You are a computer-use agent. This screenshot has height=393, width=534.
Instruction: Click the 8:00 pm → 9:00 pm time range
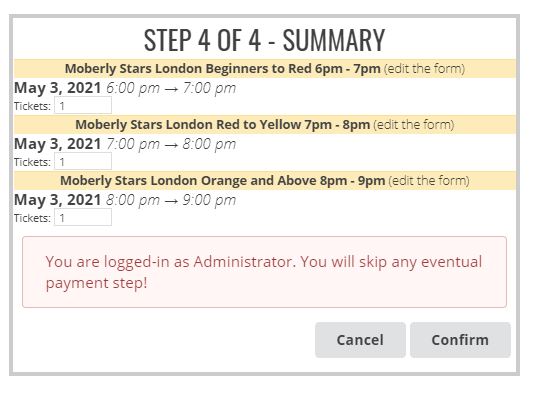pyautogui.click(x=171, y=200)
